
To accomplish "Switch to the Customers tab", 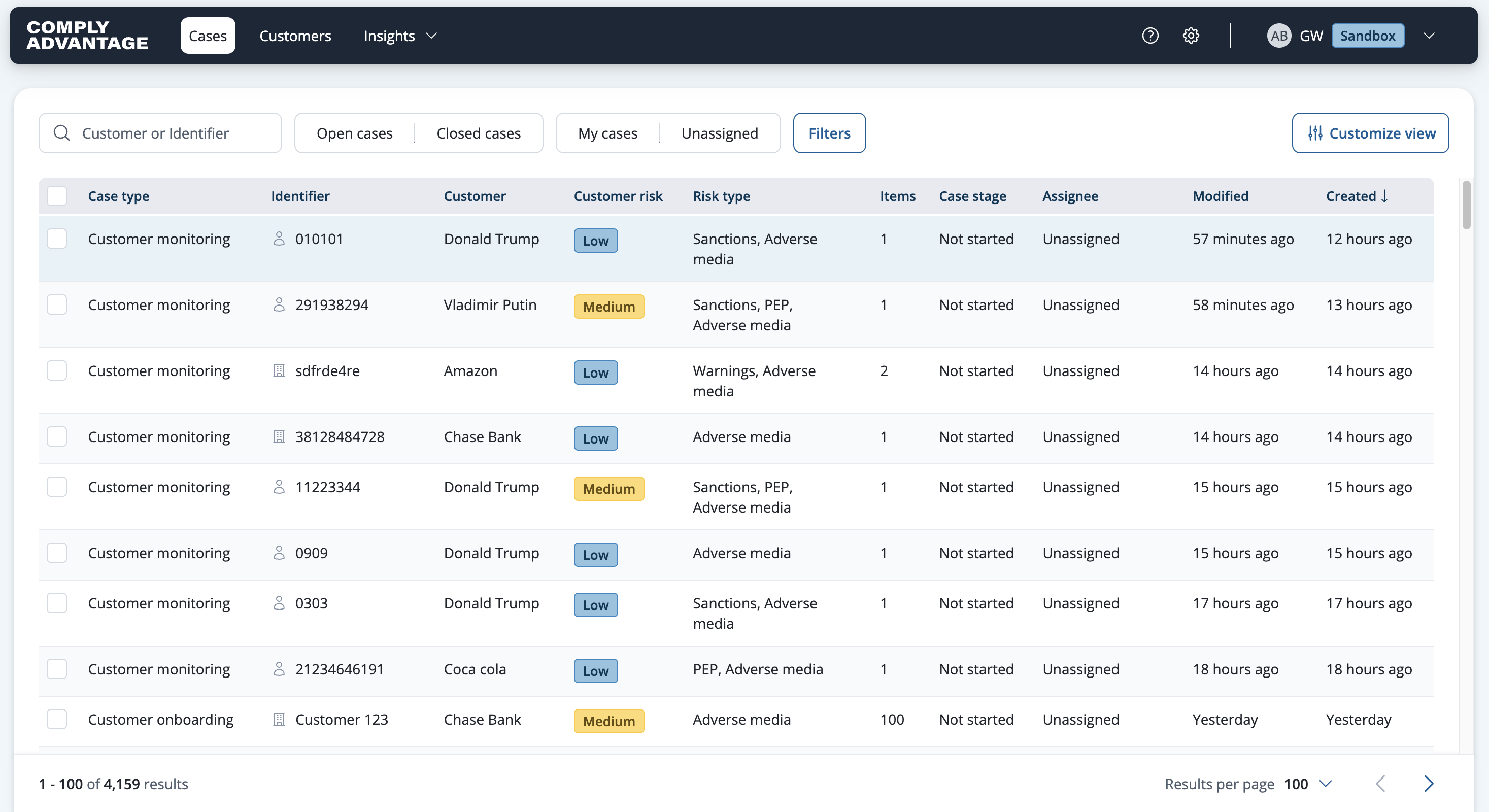I will [x=295, y=36].
